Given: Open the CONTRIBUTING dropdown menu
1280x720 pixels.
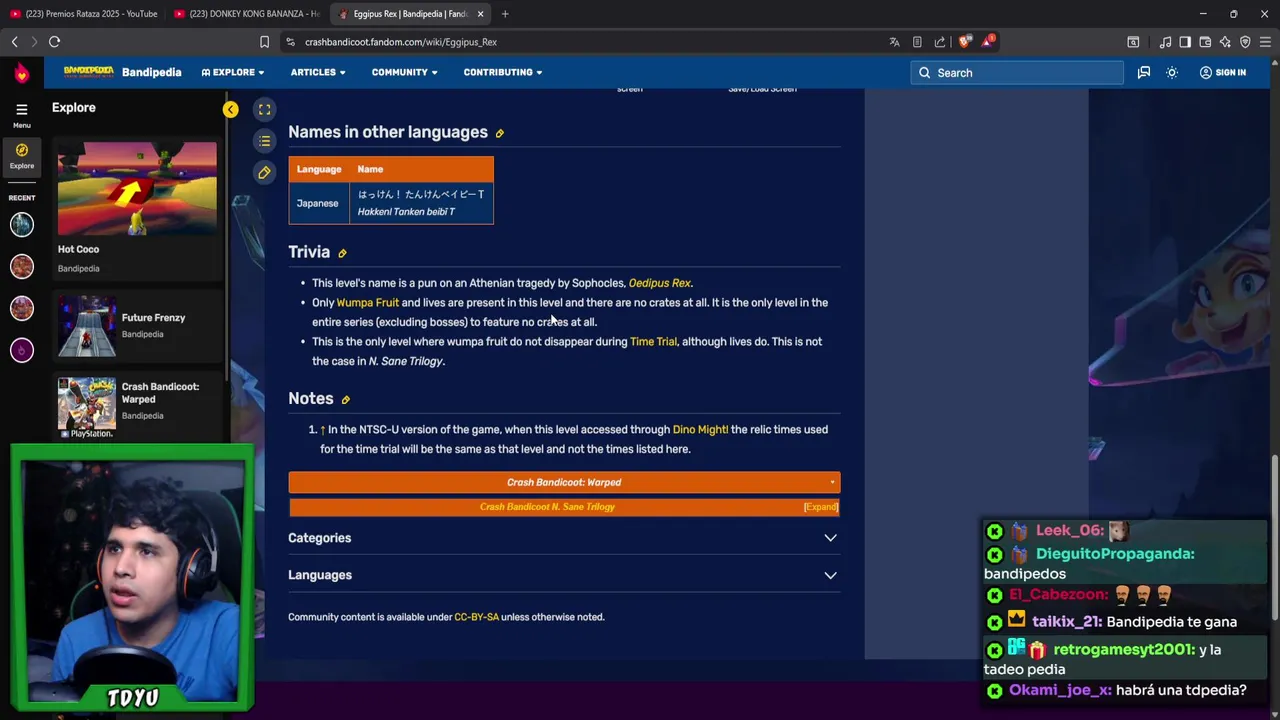Looking at the screenshot, I should [x=503, y=72].
